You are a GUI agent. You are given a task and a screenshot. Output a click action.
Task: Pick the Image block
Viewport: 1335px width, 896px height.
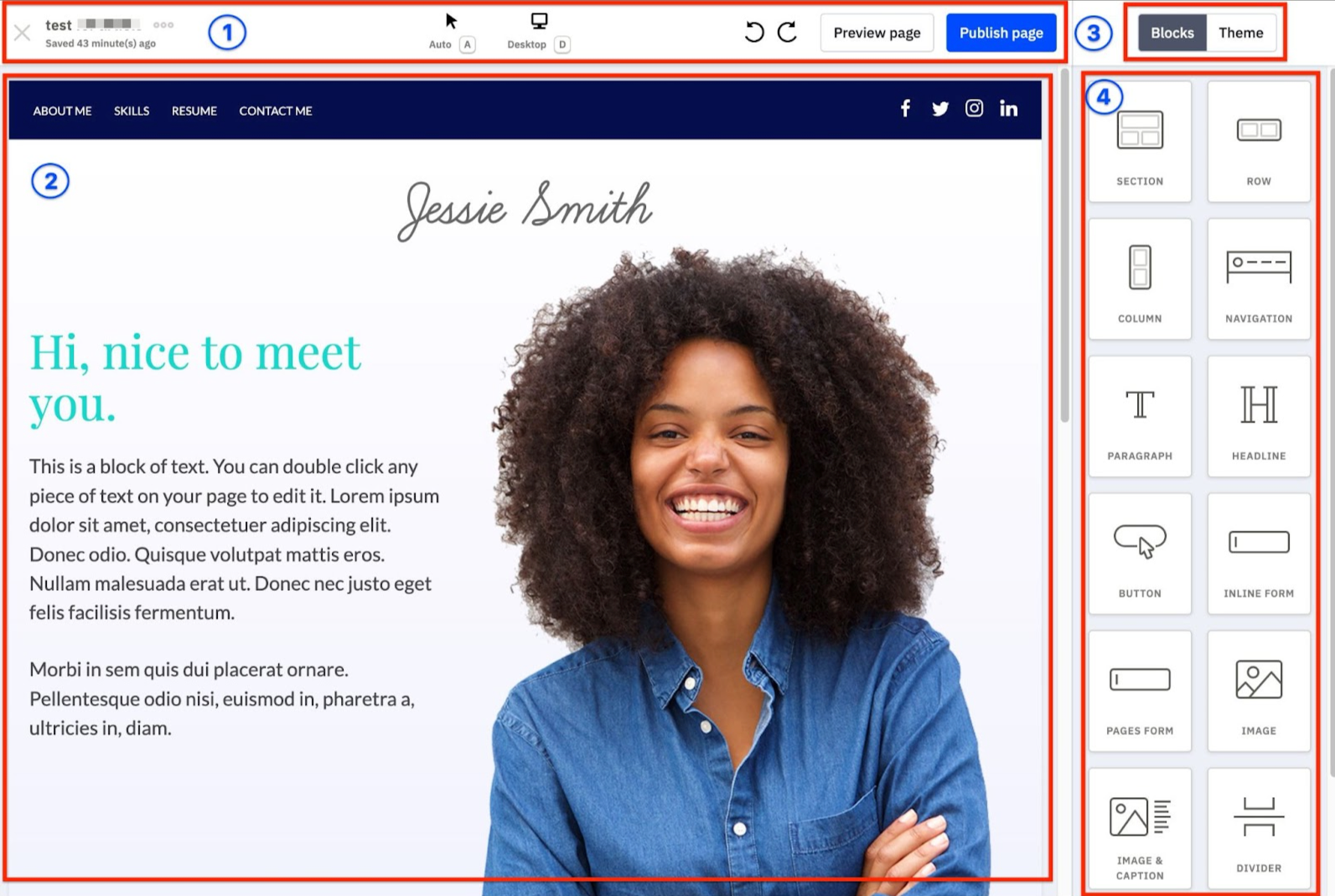(x=1258, y=691)
